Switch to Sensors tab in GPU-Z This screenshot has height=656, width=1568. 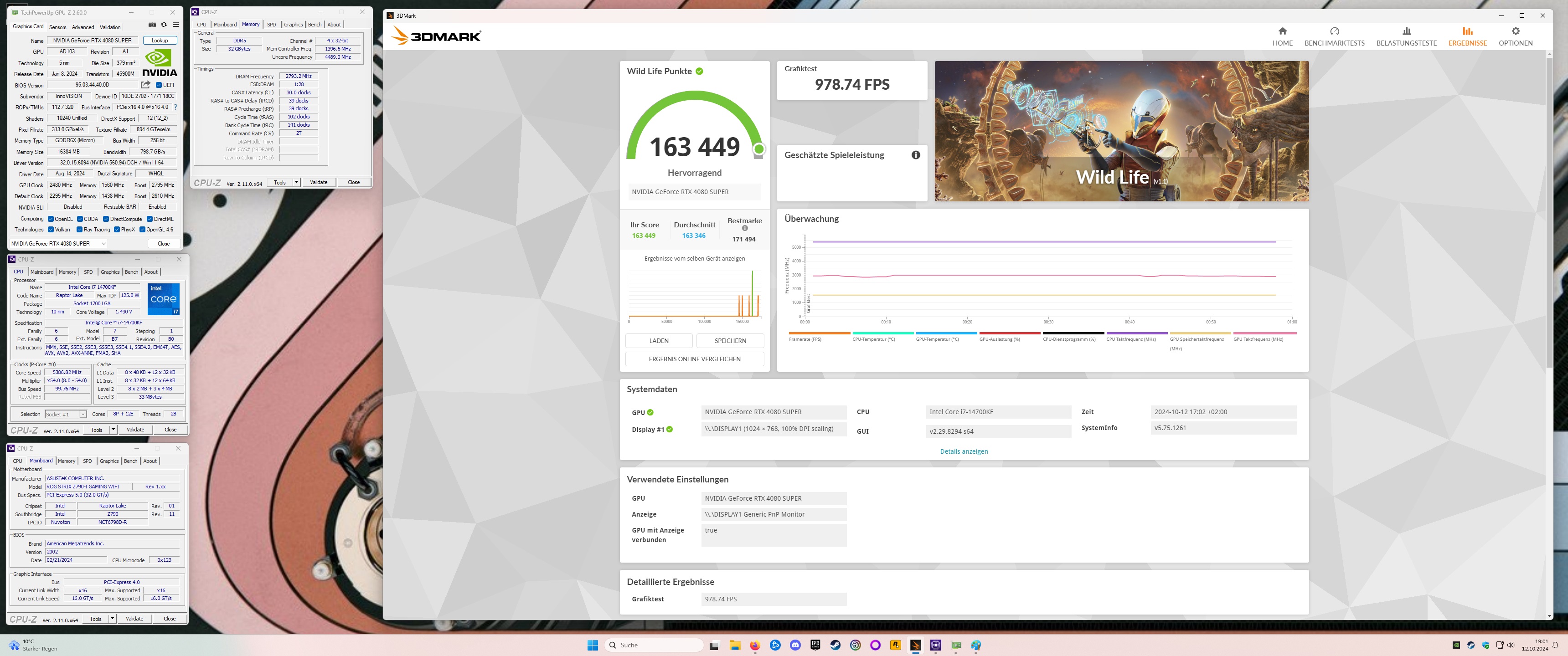[58, 27]
